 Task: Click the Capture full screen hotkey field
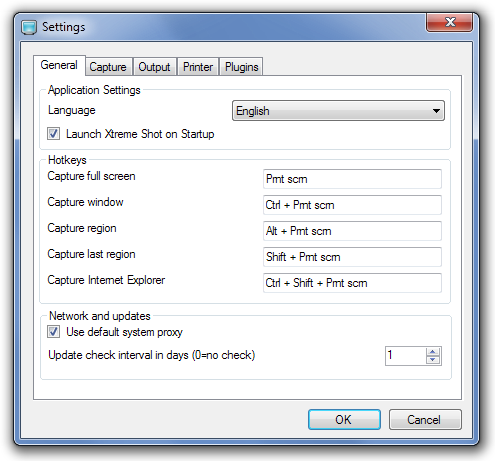click(x=352, y=179)
